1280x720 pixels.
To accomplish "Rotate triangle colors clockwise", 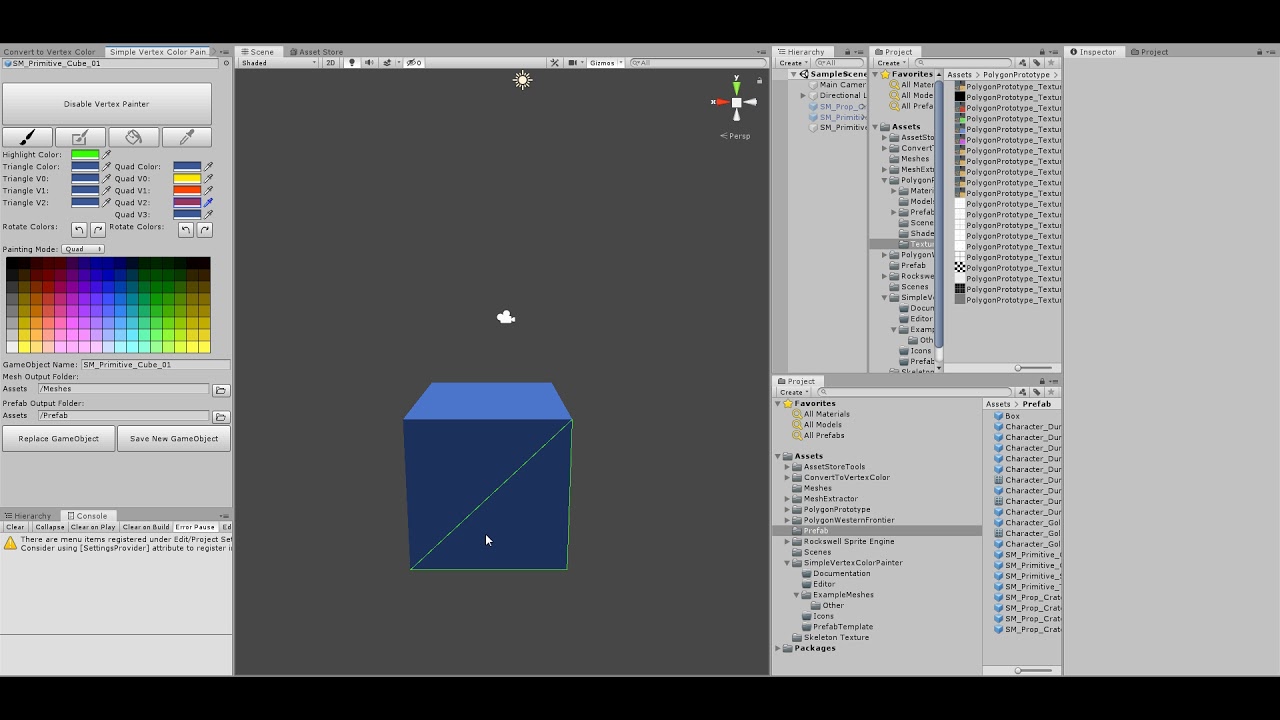I will (x=98, y=230).
